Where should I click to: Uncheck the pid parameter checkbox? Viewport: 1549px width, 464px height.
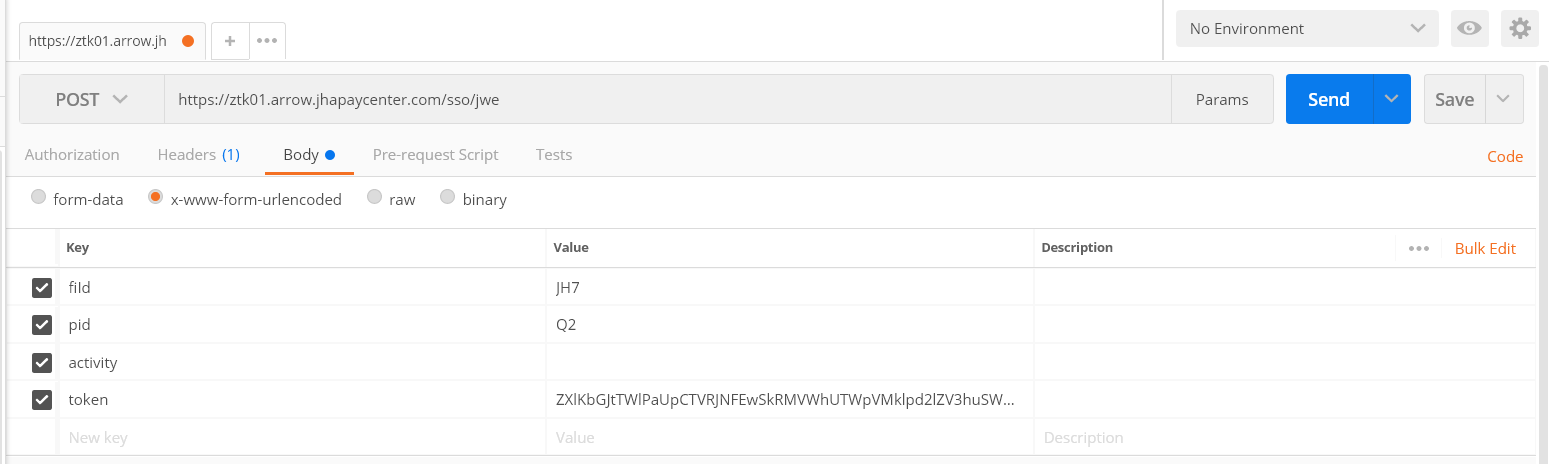[42, 325]
